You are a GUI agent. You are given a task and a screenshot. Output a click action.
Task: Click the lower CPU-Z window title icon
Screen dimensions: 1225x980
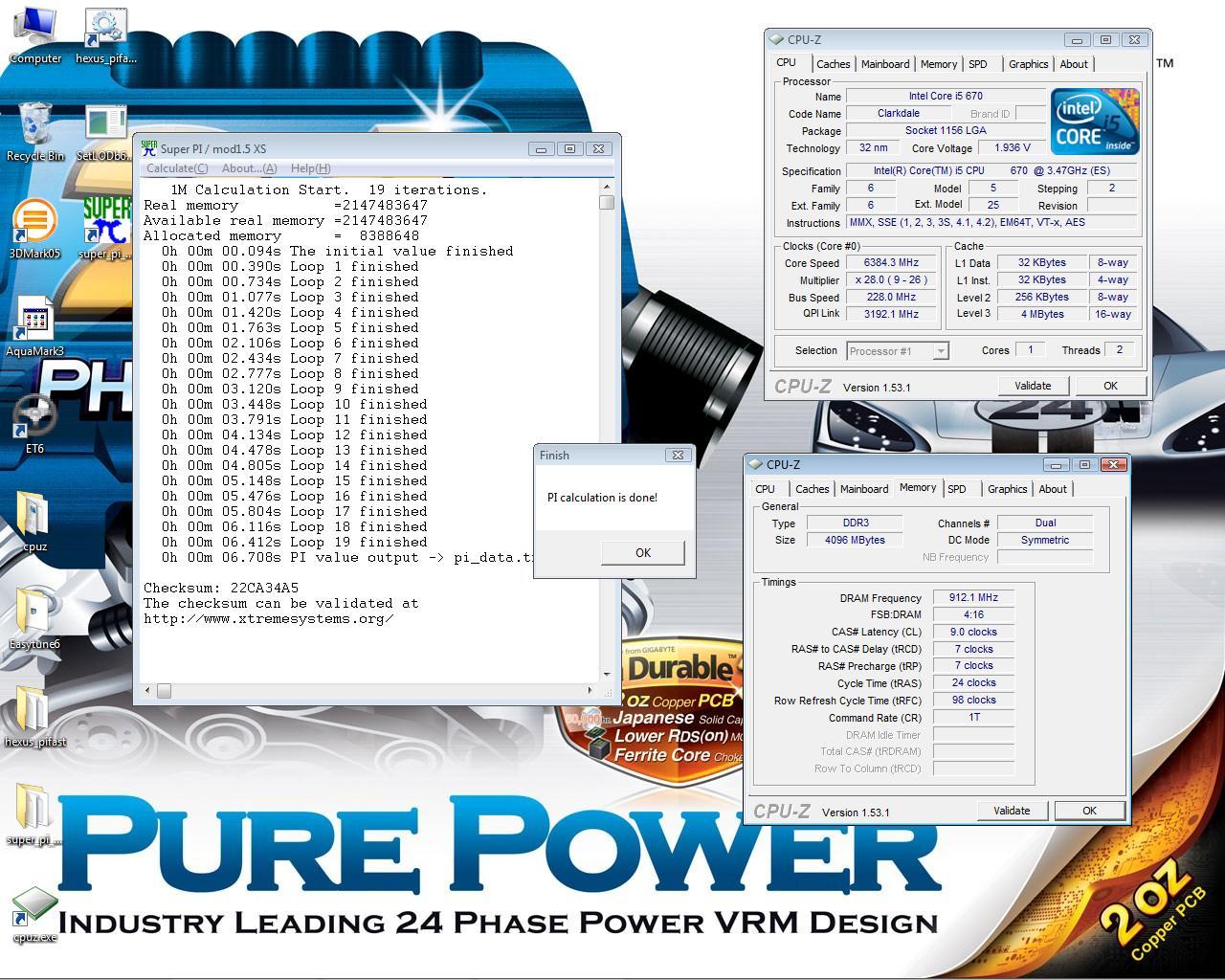(756, 465)
